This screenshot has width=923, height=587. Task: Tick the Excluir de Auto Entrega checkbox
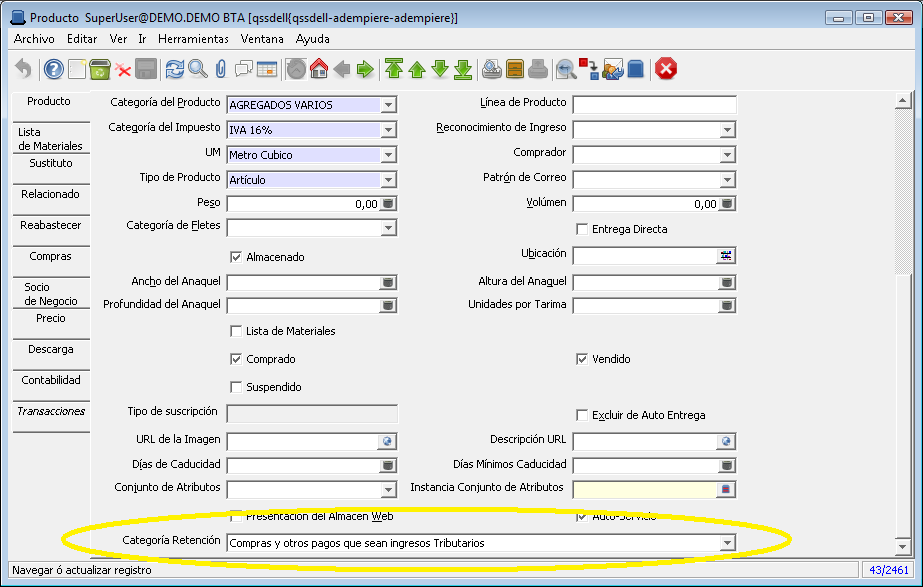[x=582, y=415]
